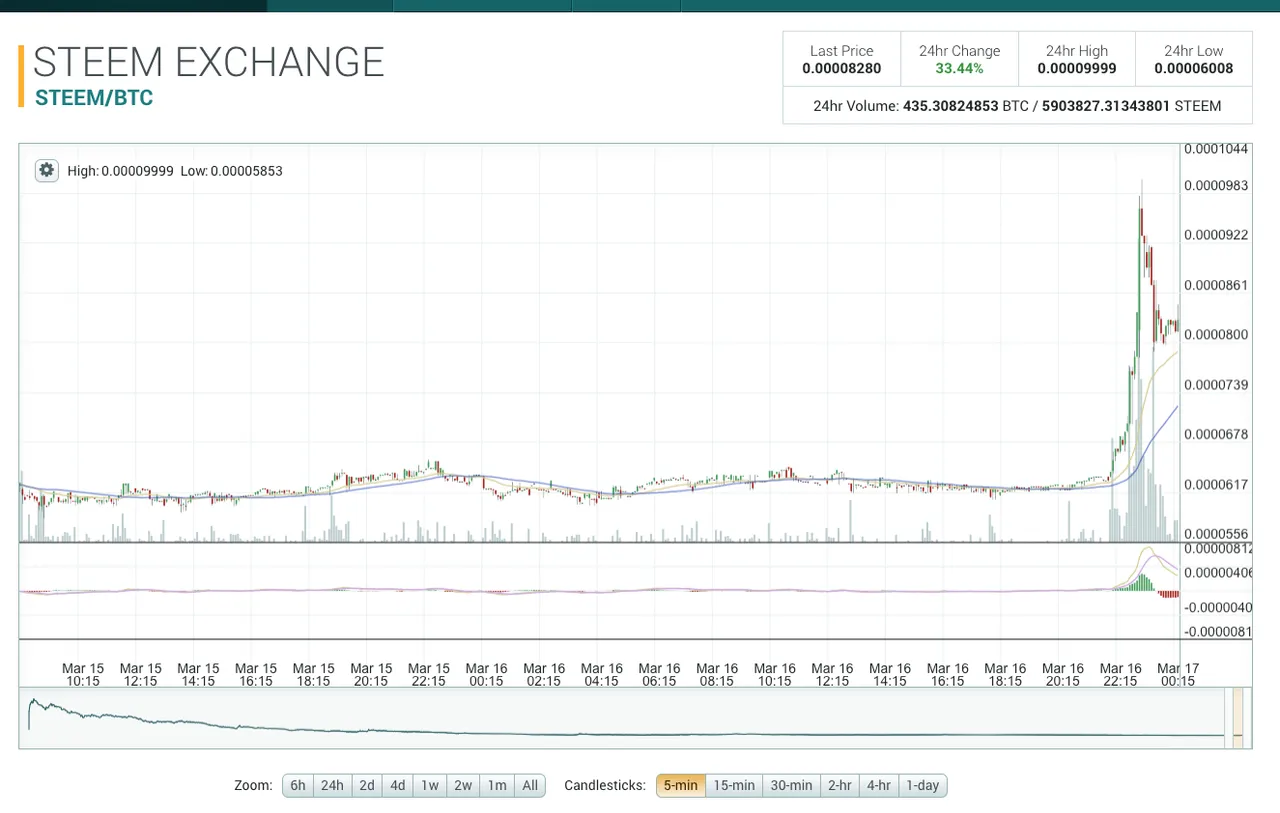Click the Mar 16 22:15 time axis label

(x=1120, y=675)
